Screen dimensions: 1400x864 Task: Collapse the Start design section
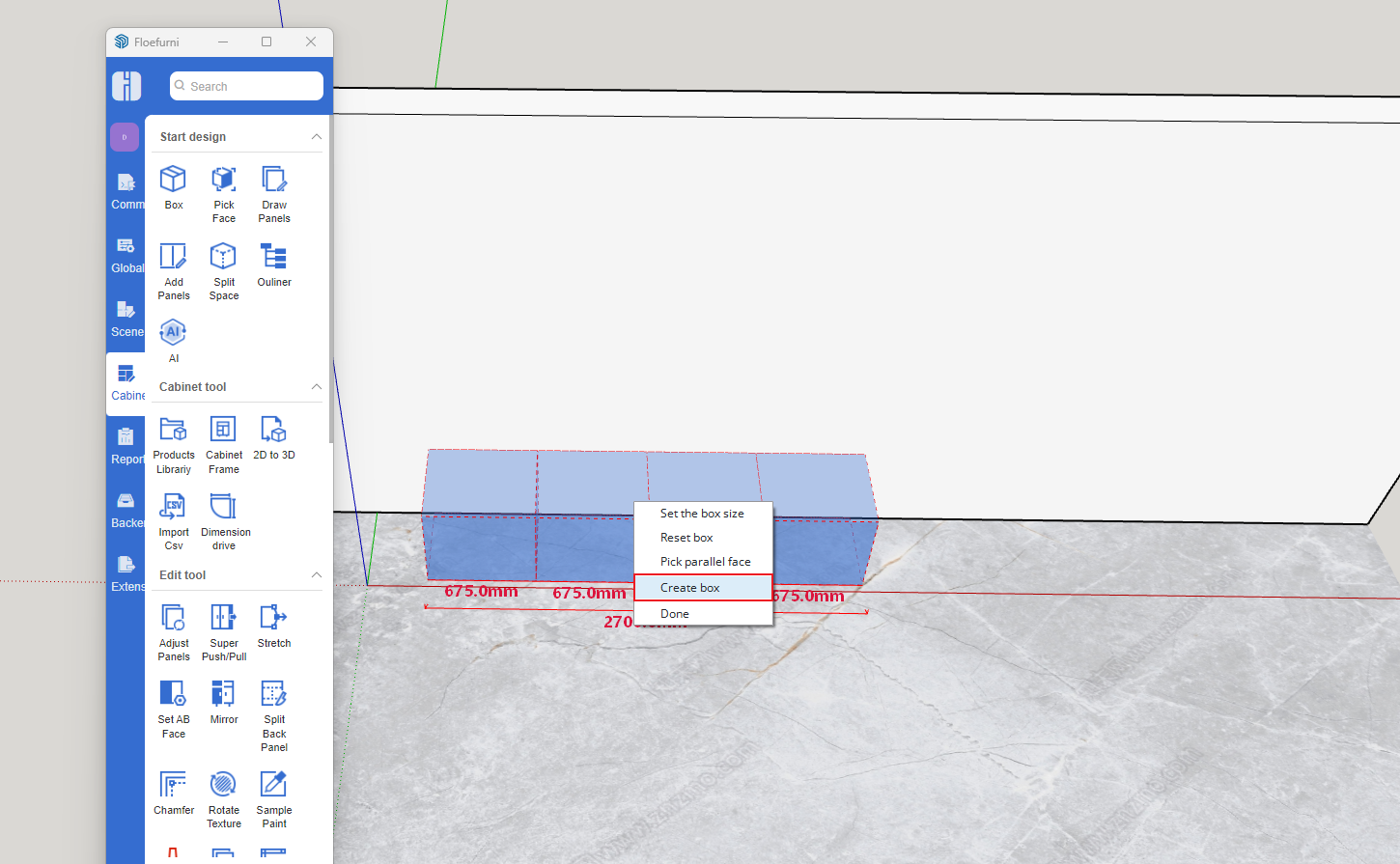316,137
